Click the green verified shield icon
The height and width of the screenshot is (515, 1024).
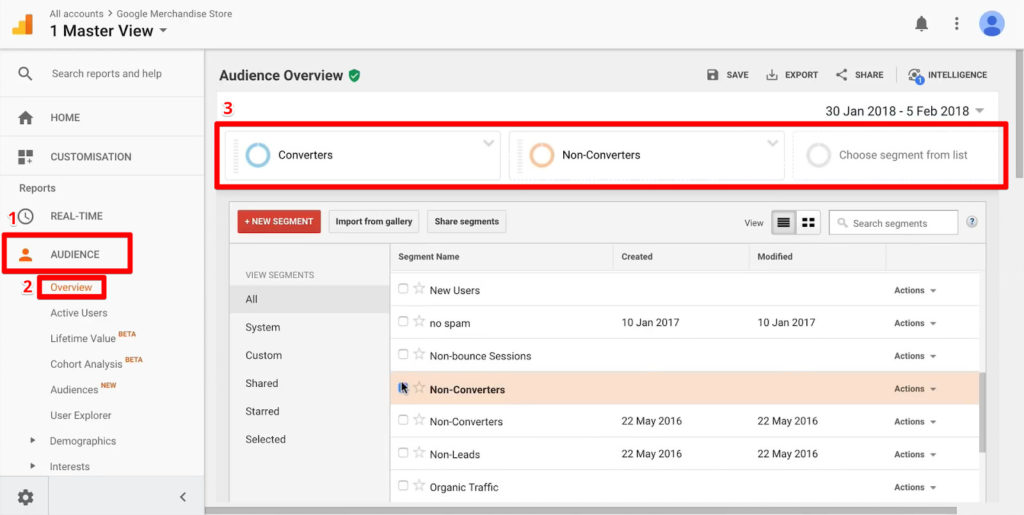tap(354, 76)
